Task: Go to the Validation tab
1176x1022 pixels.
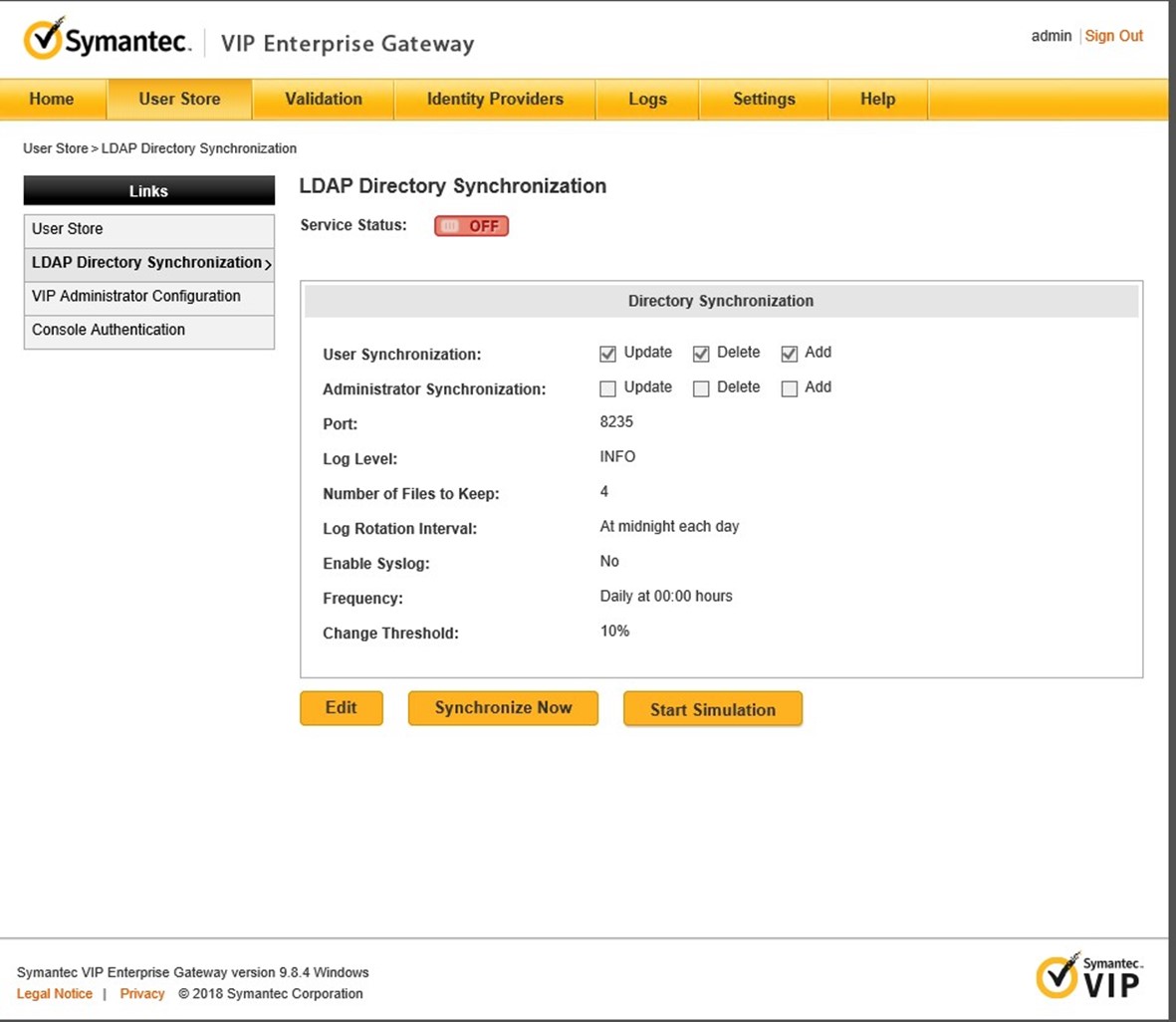Action: click(324, 99)
